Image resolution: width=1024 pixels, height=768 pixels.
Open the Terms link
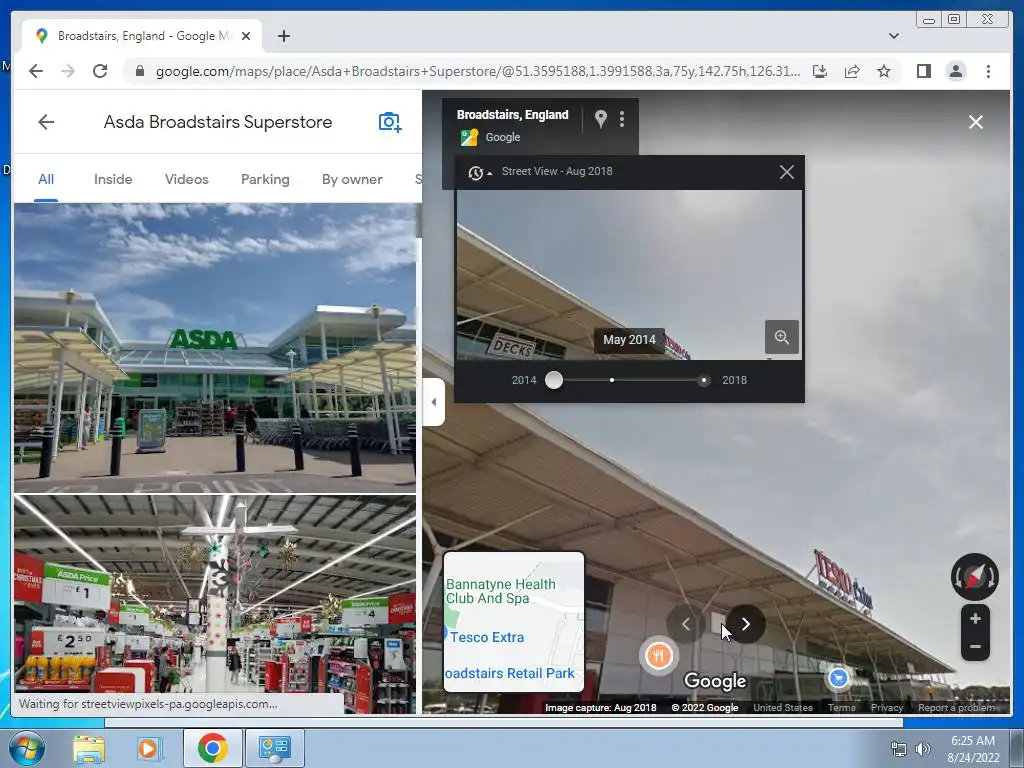click(x=841, y=707)
